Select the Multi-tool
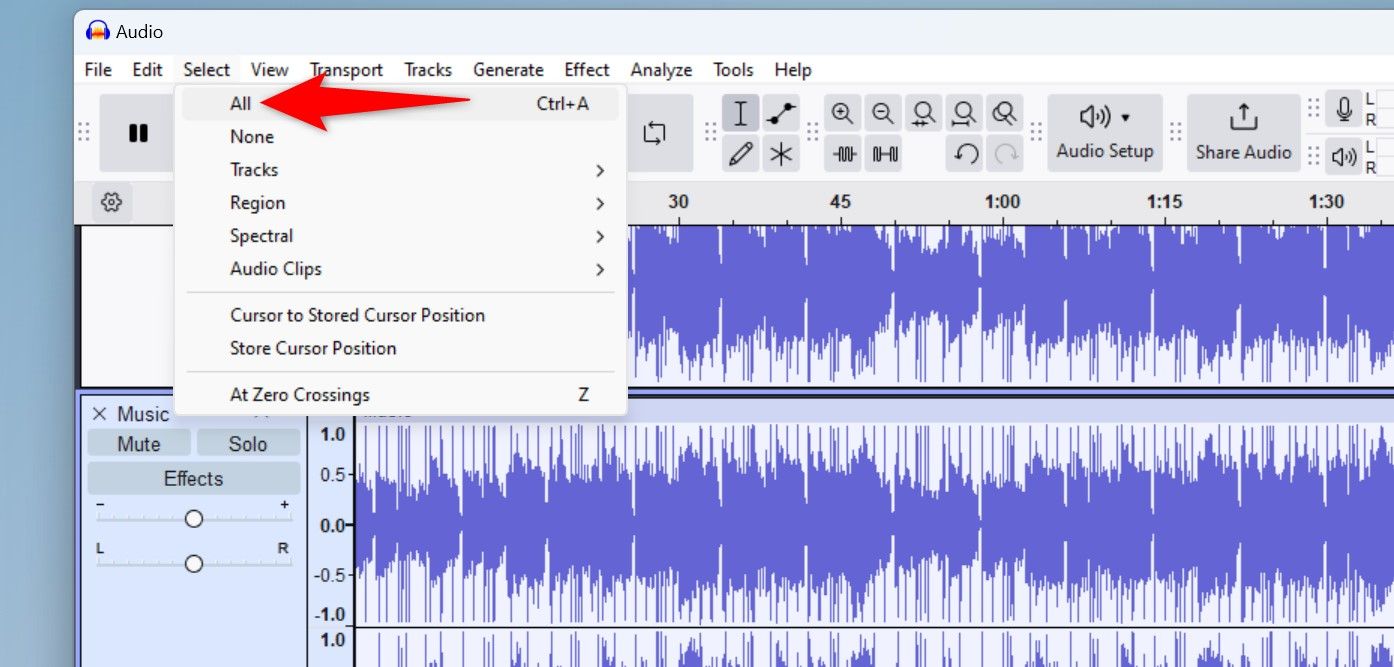The width and height of the screenshot is (1394, 667). 781,153
